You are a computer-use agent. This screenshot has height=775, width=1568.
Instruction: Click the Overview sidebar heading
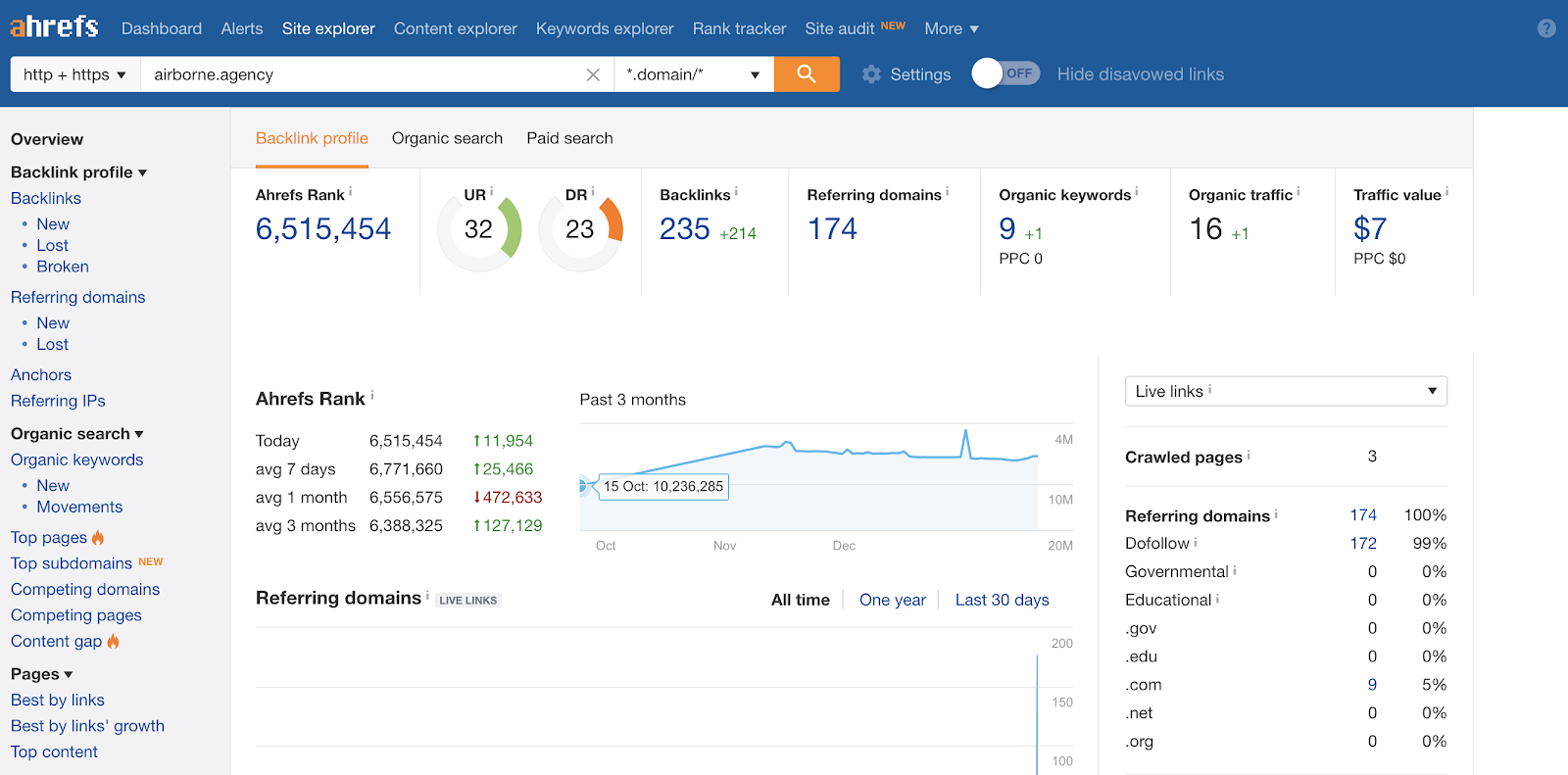(x=47, y=139)
